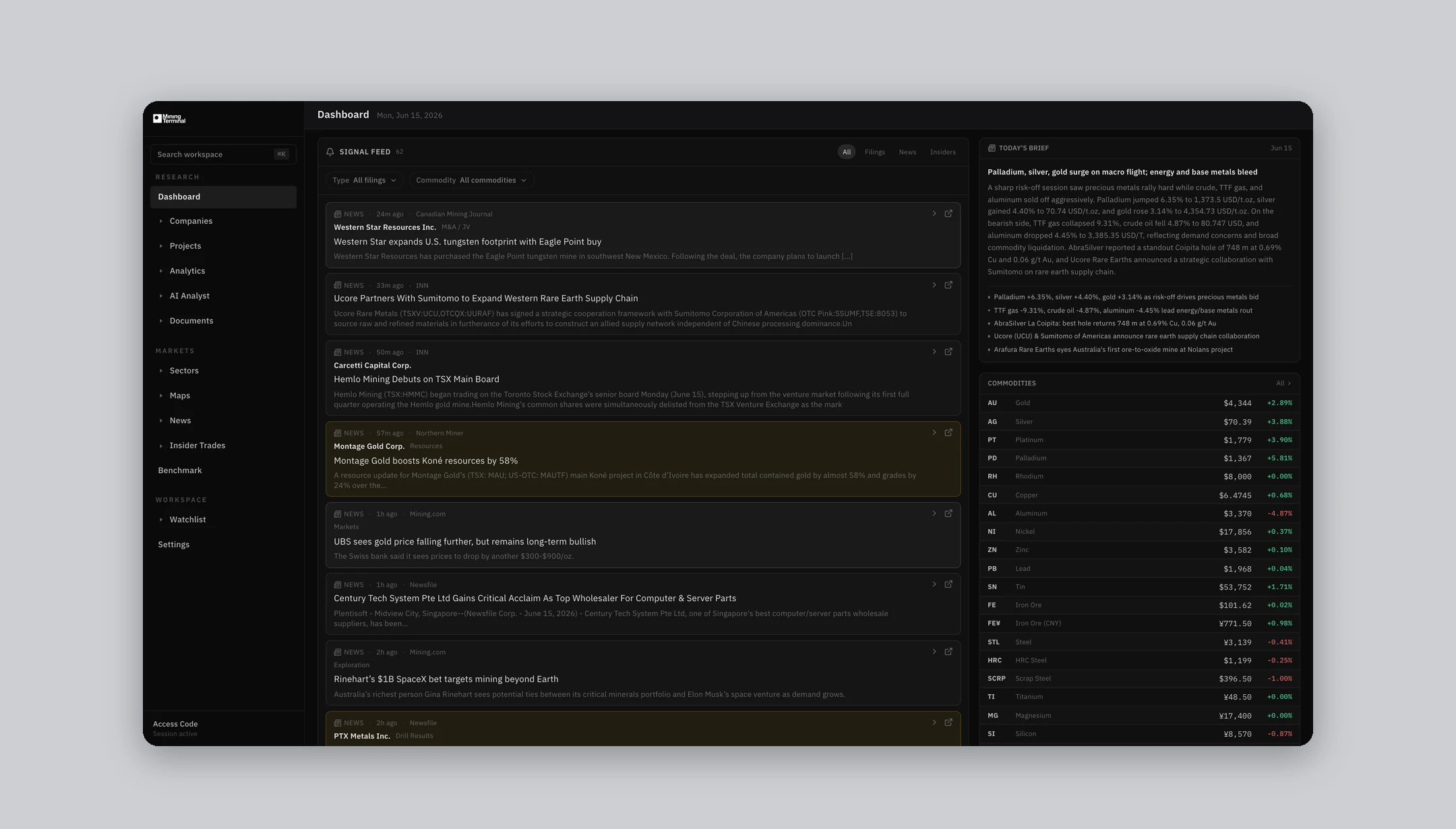This screenshot has height=829, width=1456.
Task: Click the Rhodium $8,000 price
Action: coord(1237,477)
